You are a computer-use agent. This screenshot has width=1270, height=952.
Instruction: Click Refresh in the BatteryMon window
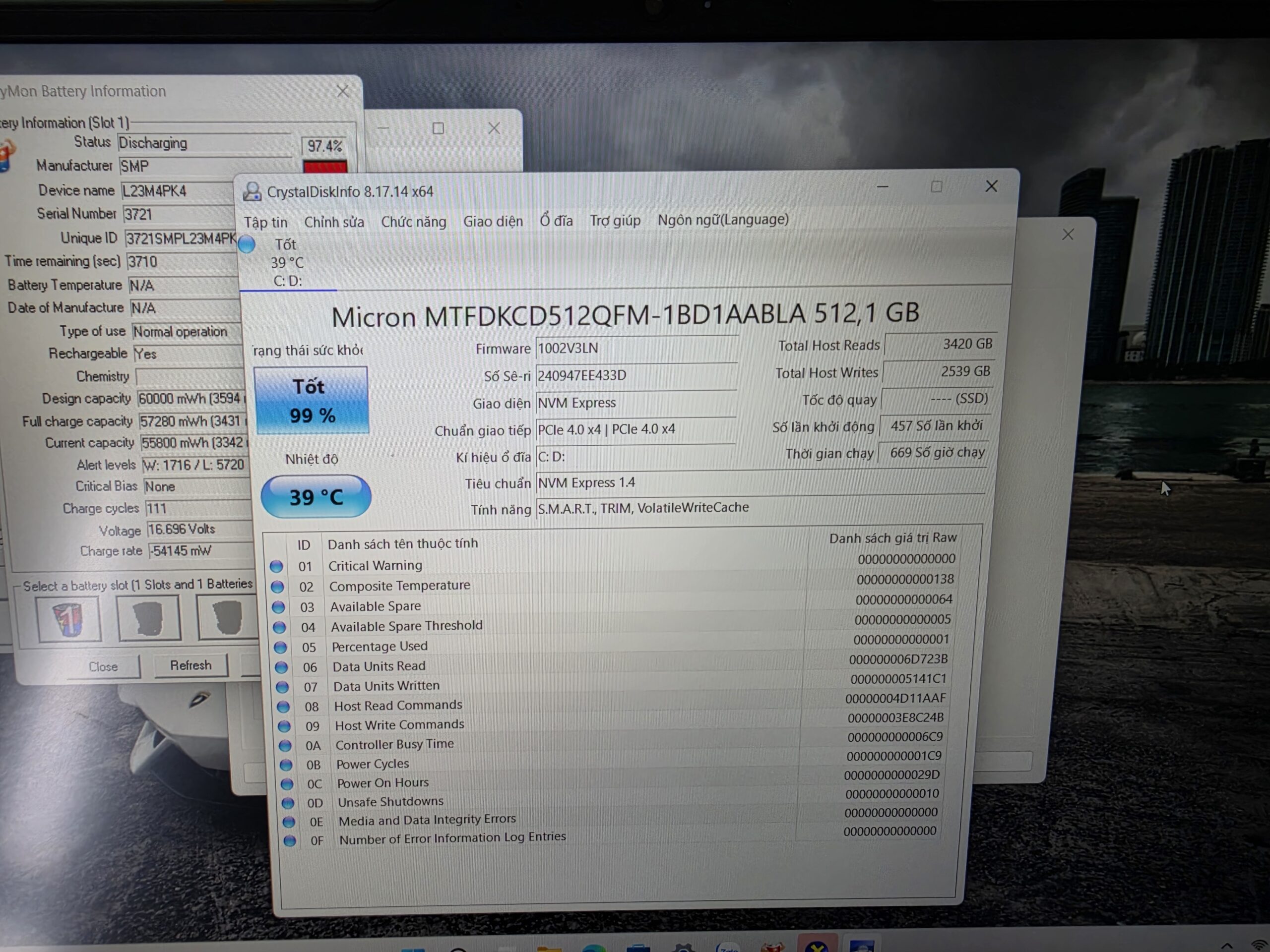click(190, 665)
